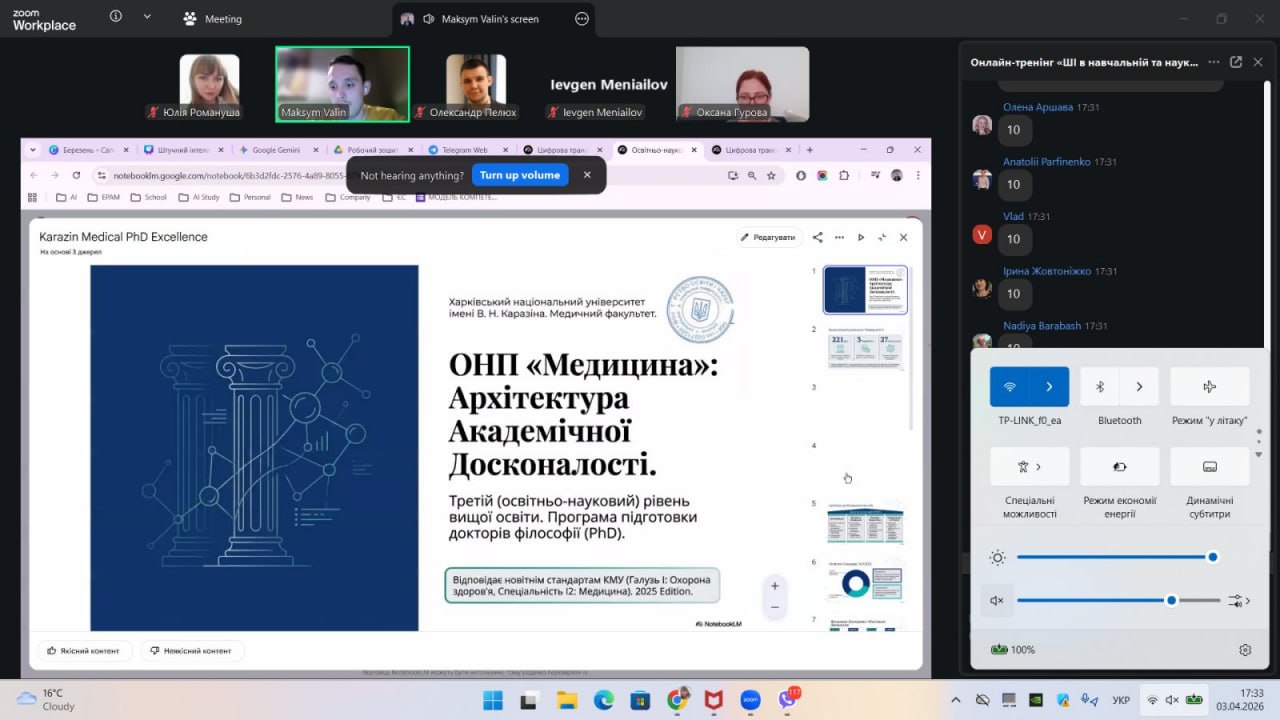Adjust the brightness slider

point(1212,557)
